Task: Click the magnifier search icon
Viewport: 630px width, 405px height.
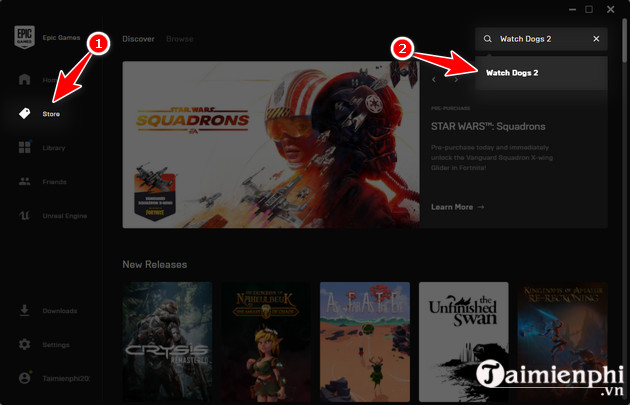Action: coord(488,39)
